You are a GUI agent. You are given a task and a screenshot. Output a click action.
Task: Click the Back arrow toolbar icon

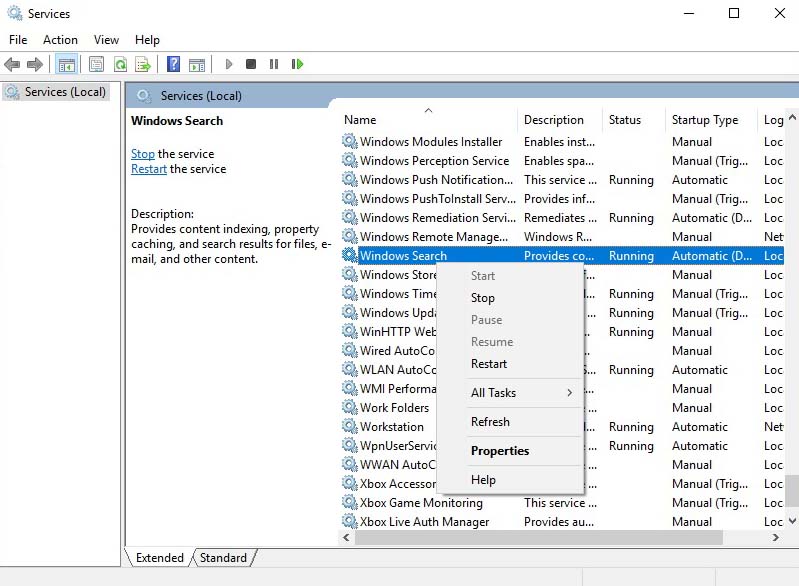12,64
